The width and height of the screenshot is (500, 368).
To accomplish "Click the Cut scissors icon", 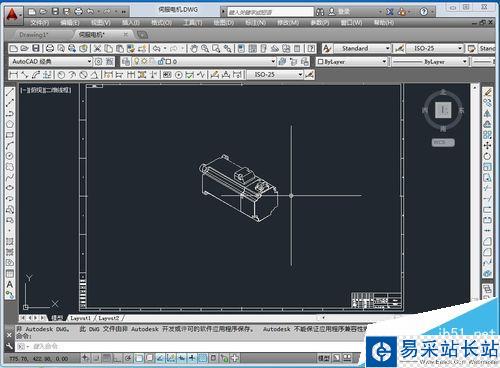I will (x=97, y=49).
